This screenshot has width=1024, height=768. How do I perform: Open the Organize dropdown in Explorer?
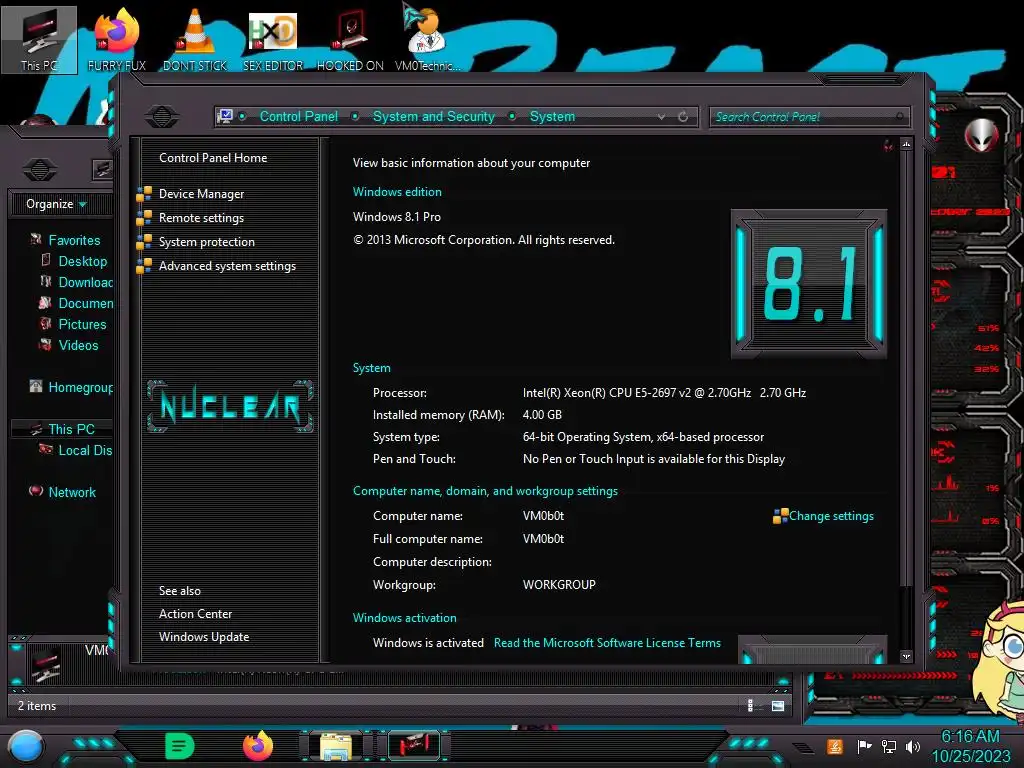[x=56, y=204]
